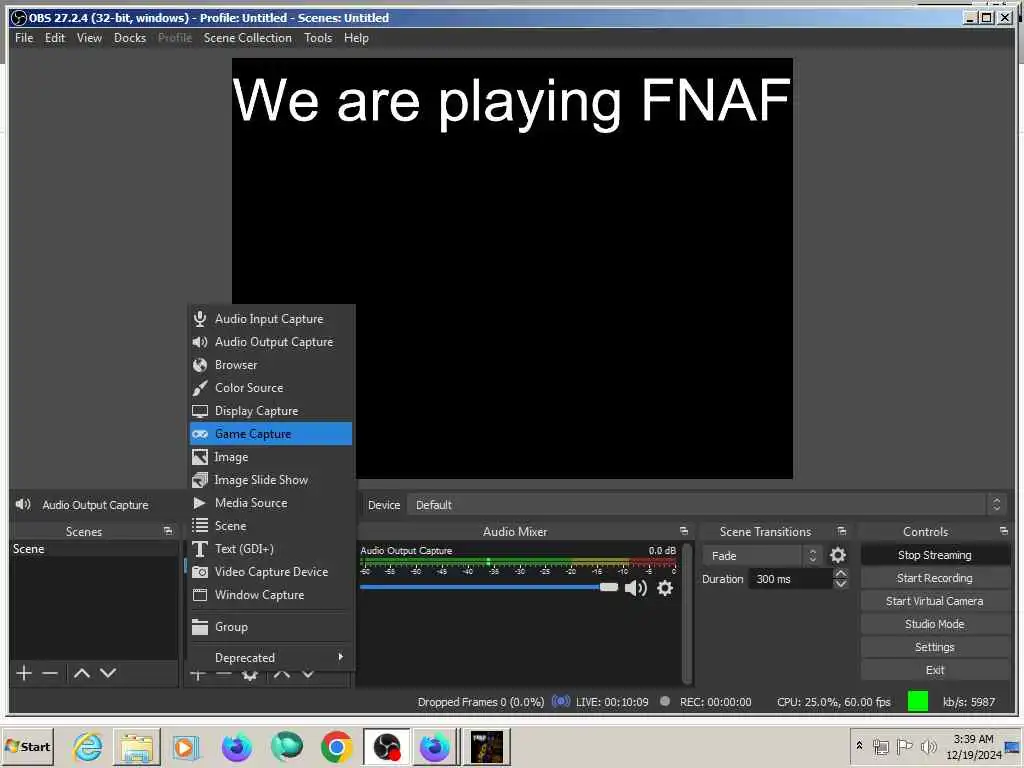Create a source Group
Screen dimensions: 1024x768
[270, 627]
